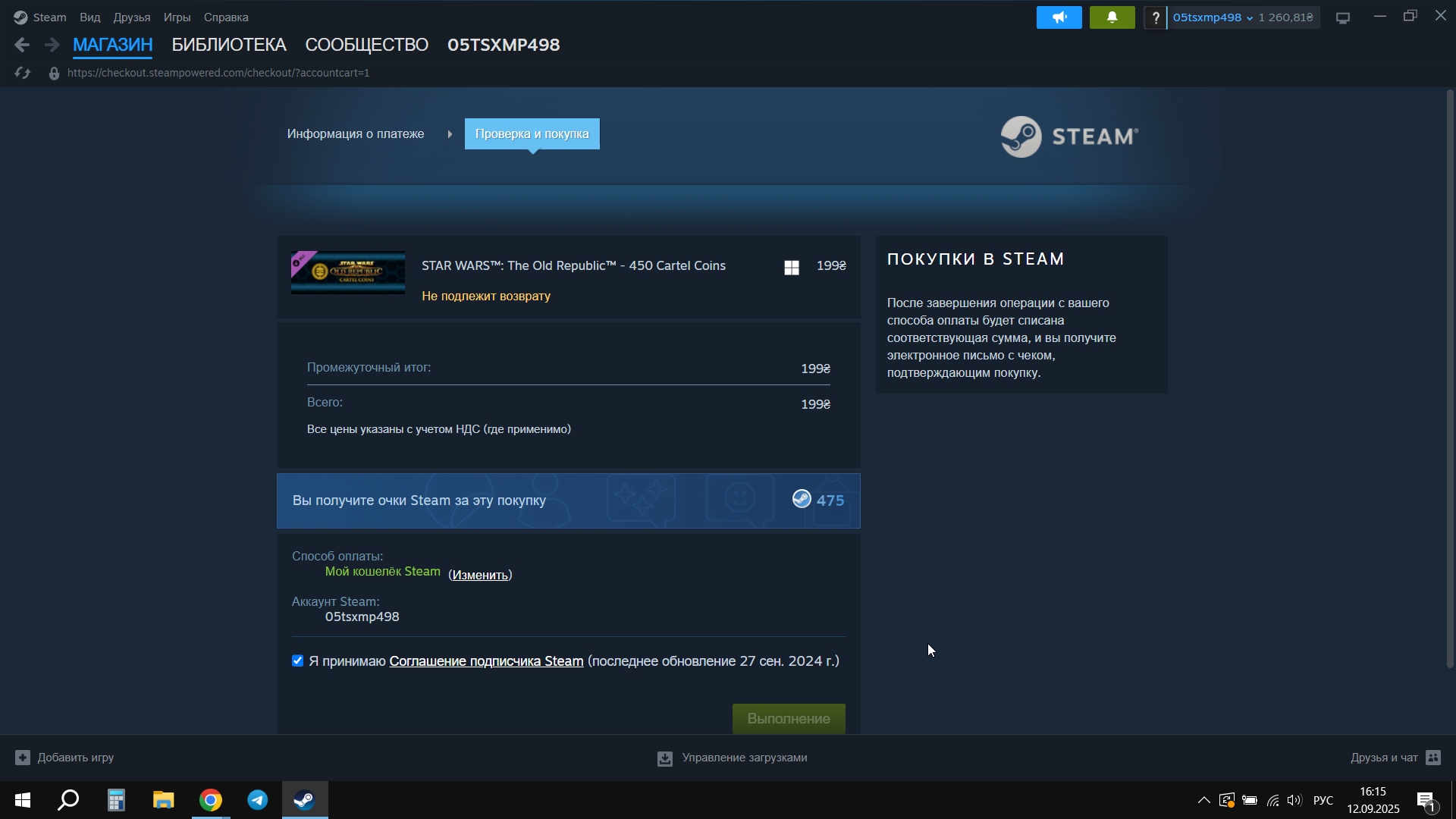
Task: Go back with the back arrow
Action: tap(22, 45)
